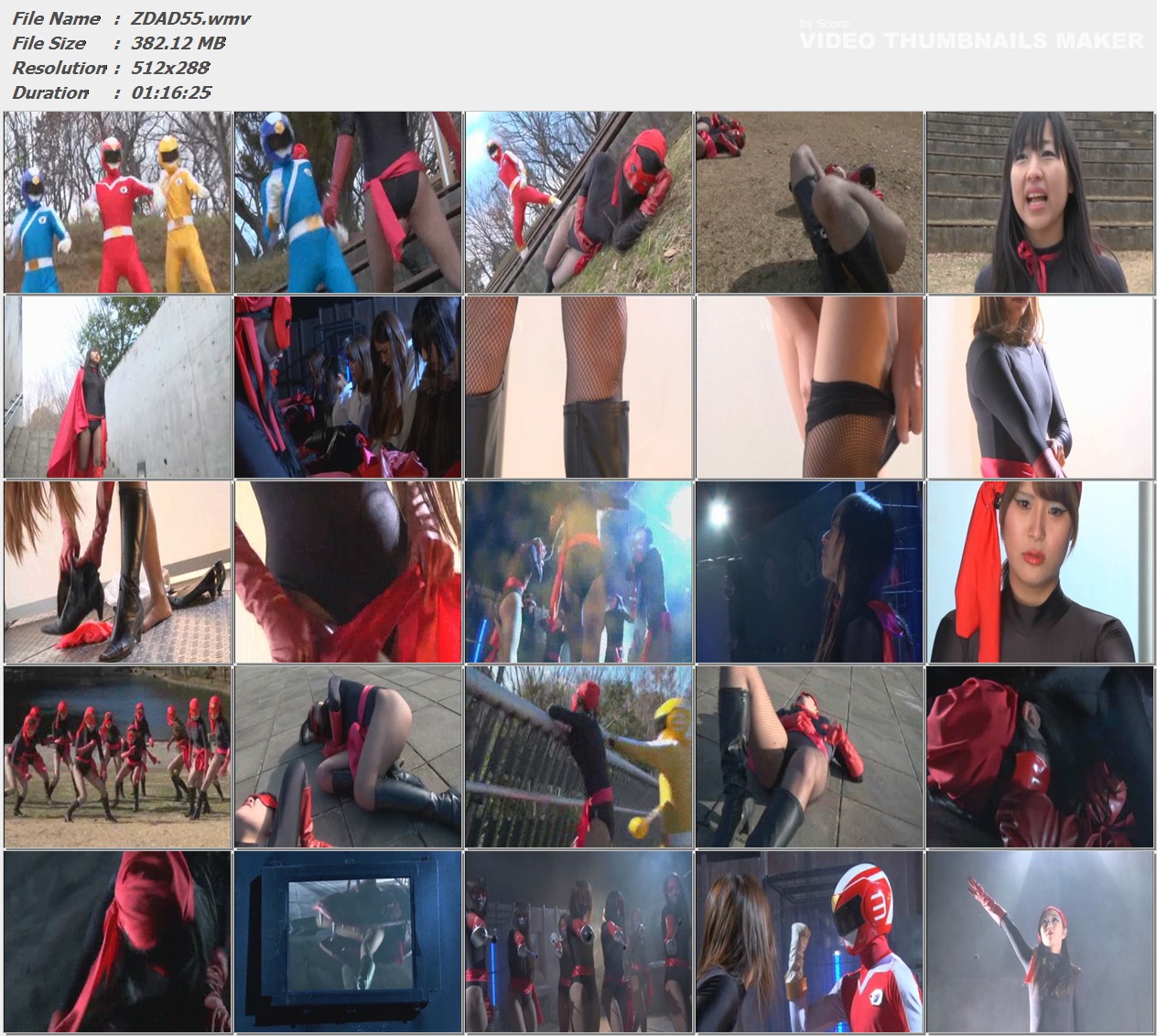The width and height of the screenshot is (1157, 1036).
Task: Open thumbnail of red ranger on grassy slope
Action: (x=578, y=202)
